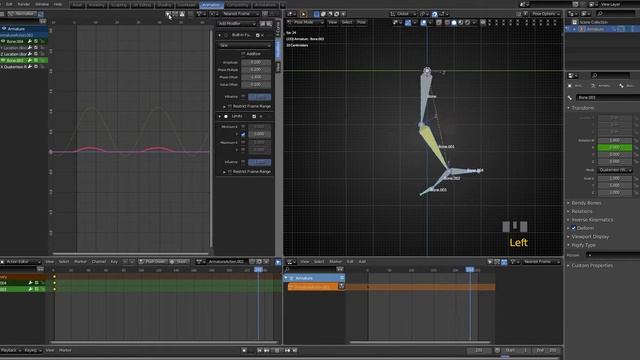
Task: Open the Nearest Frame snap dropdown in graph editor
Action: tap(240, 14)
